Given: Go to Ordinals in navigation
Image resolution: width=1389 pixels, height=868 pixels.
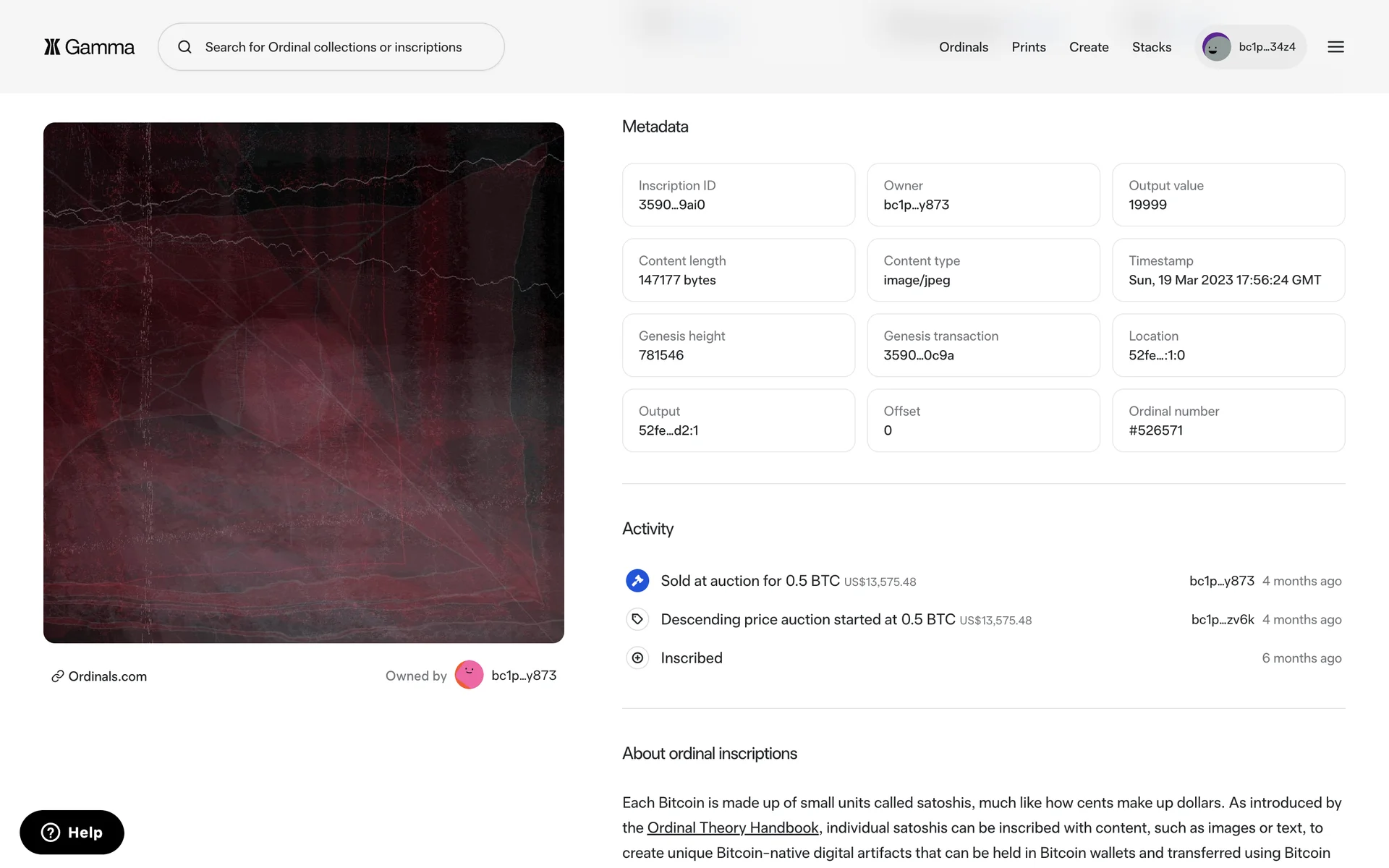Looking at the screenshot, I should [x=963, y=47].
